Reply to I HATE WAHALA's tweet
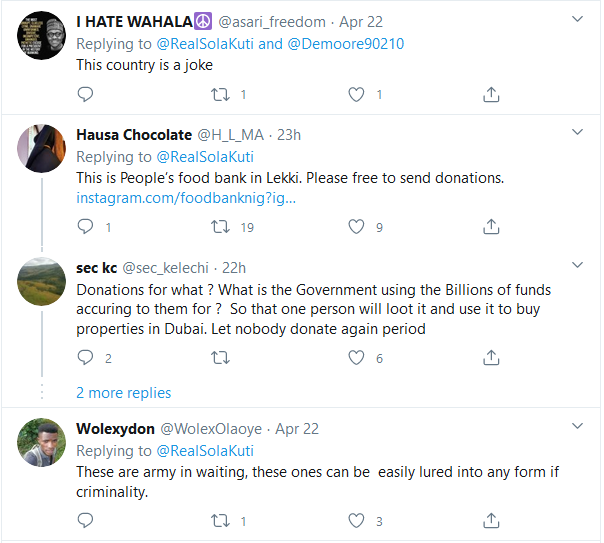This screenshot has width=604, height=543. point(85,95)
